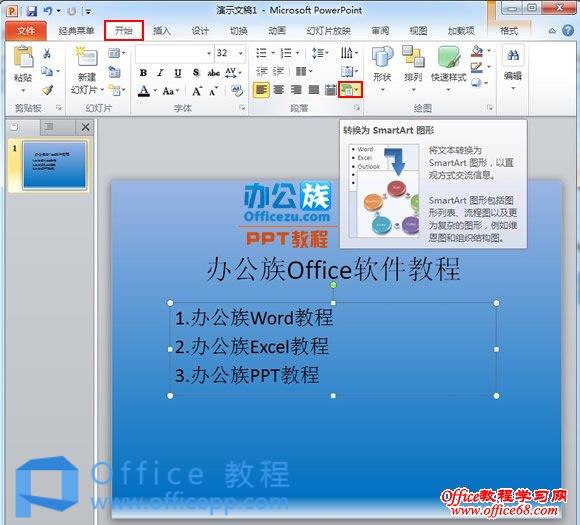Toggle Justify text alignment

[314, 90]
